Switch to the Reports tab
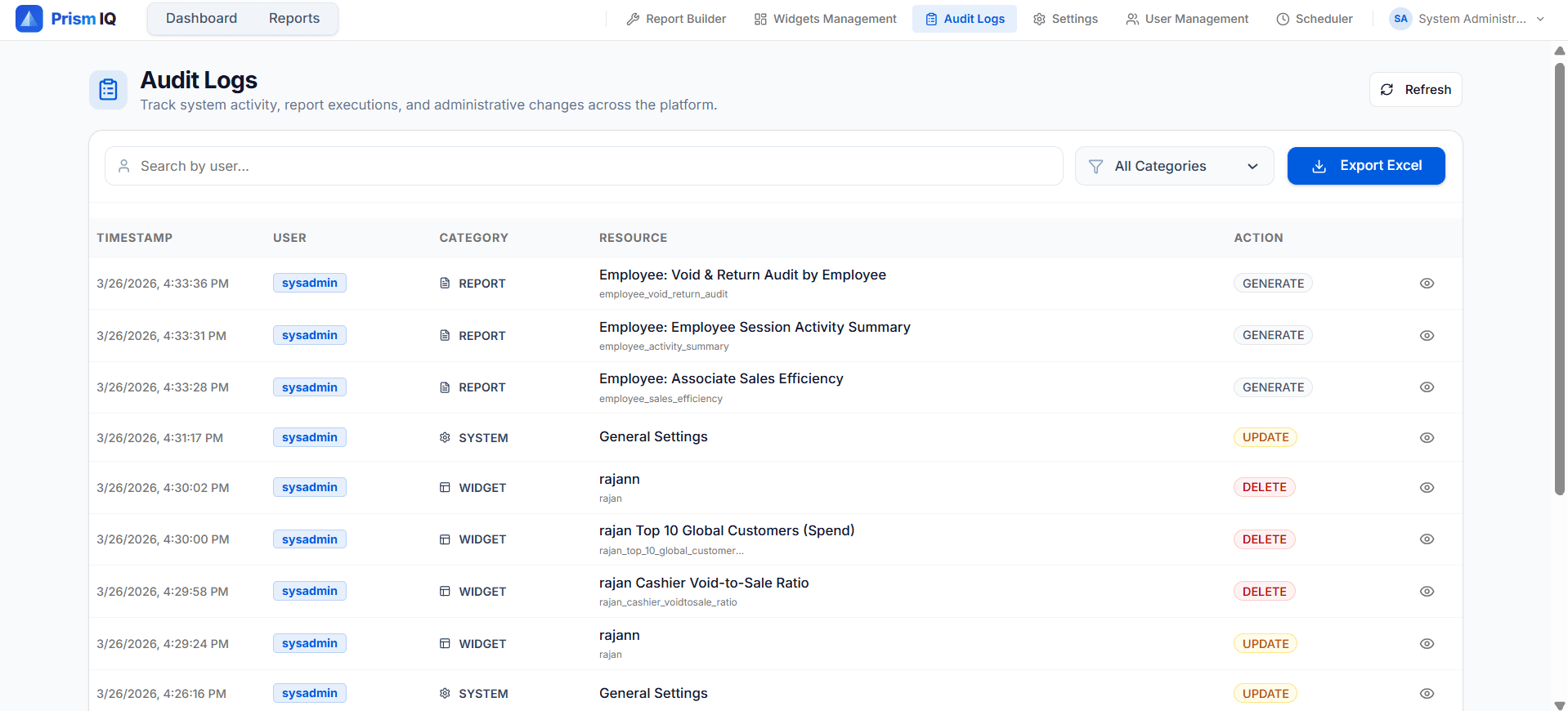The height and width of the screenshot is (711, 1568). [294, 19]
